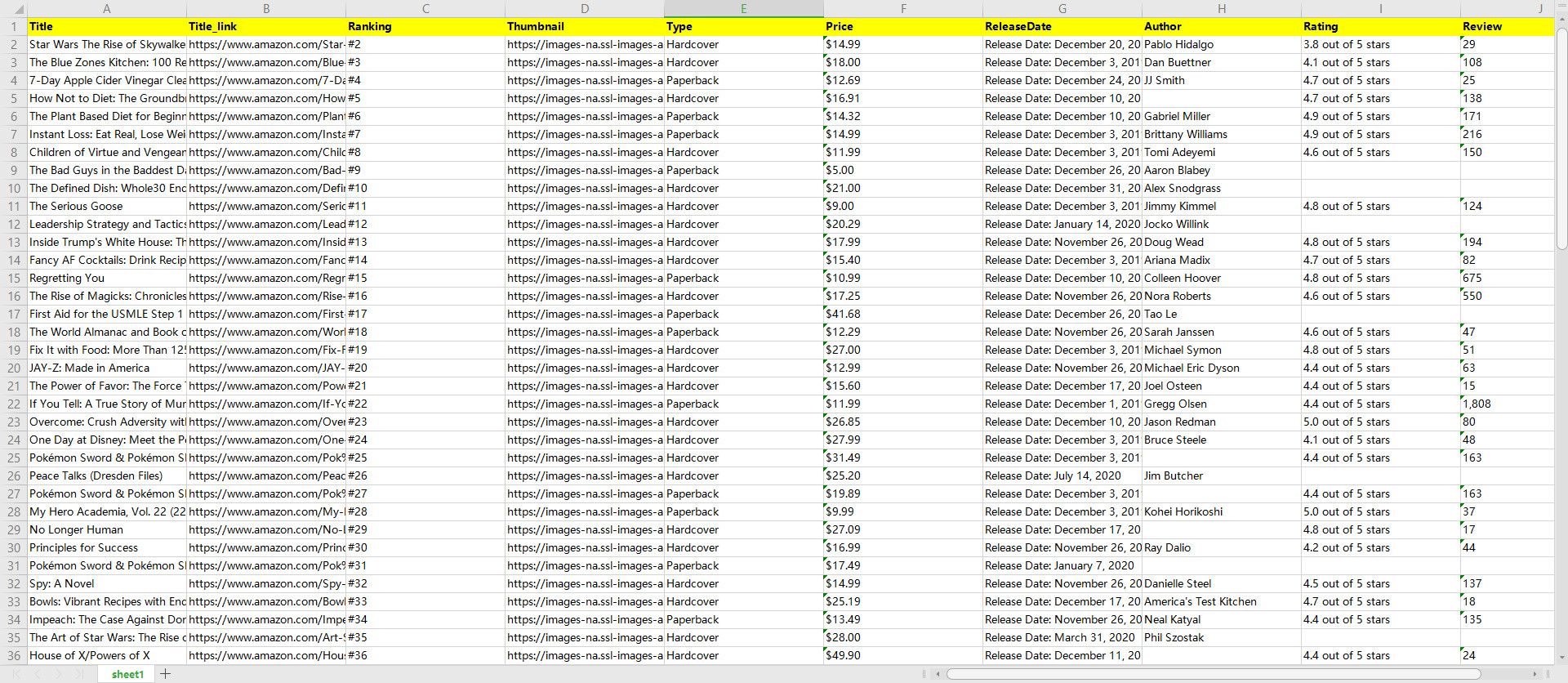Click the '3.8 out of 5 stars' rating cell
This screenshot has height=683, width=1568.
[x=1381, y=44]
